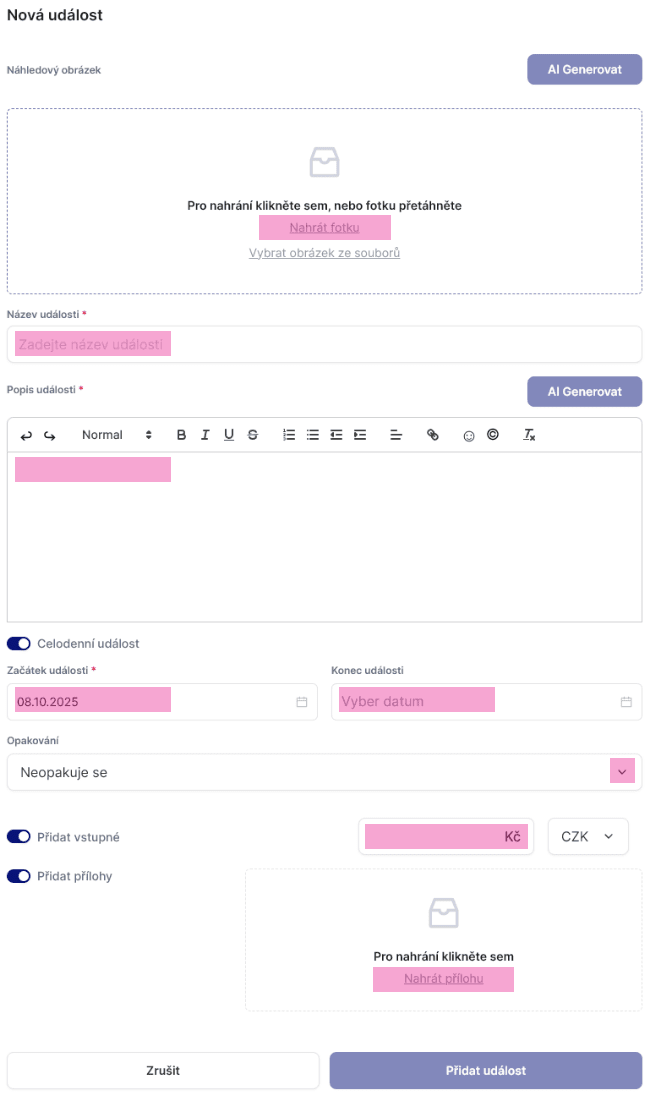Insert a hyperlink via the link icon

point(433,435)
